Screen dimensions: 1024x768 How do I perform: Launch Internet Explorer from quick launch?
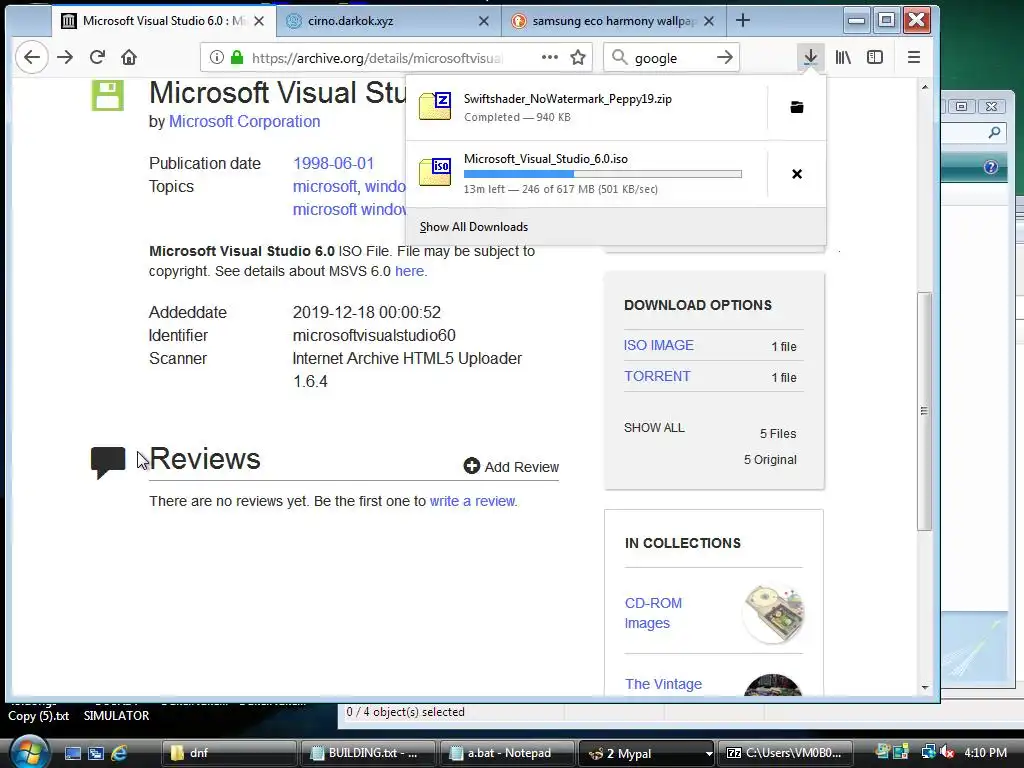[x=120, y=753]
